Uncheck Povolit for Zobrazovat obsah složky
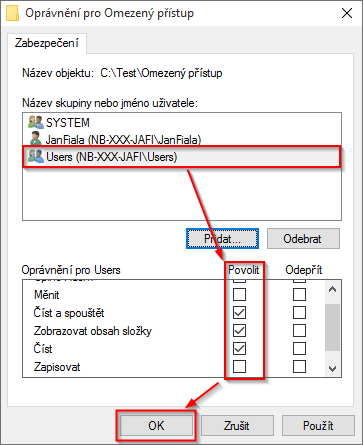 coord(239,331)
